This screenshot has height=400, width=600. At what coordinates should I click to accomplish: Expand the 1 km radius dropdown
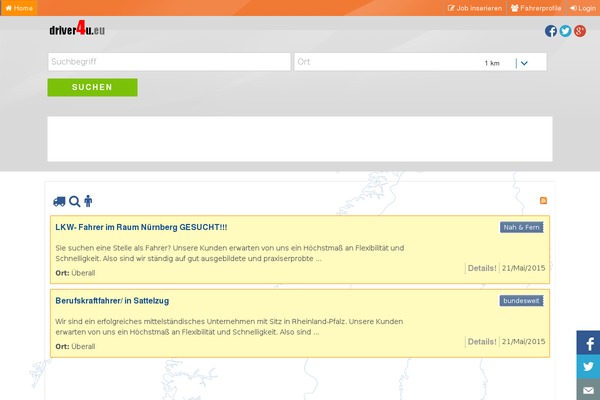click(x=507, y=63)
